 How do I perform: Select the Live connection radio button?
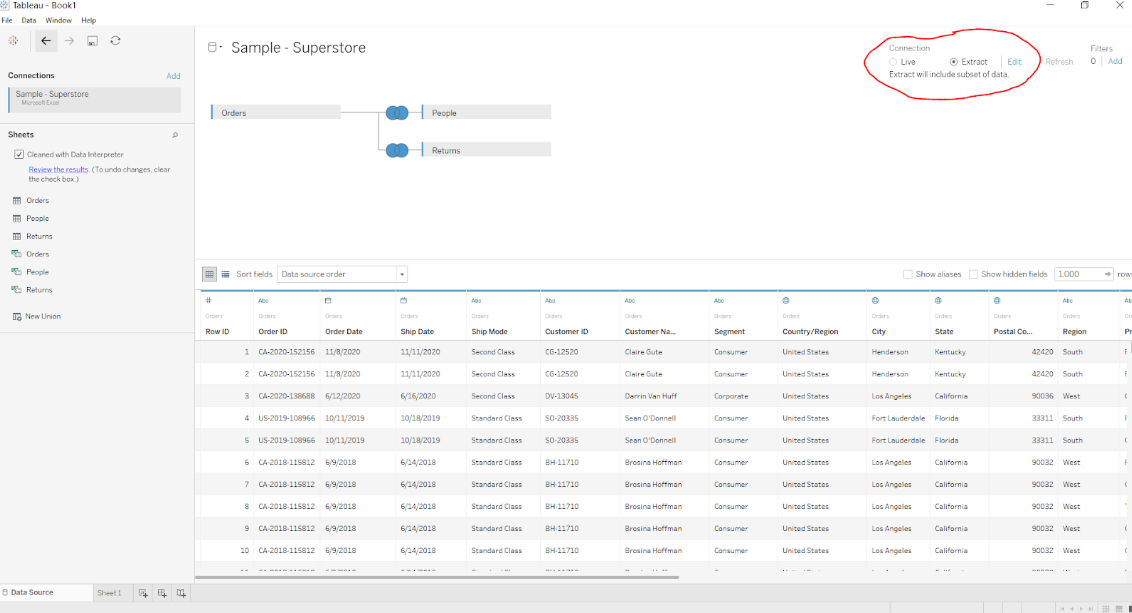pyautogui.click(x=893, y=62)
